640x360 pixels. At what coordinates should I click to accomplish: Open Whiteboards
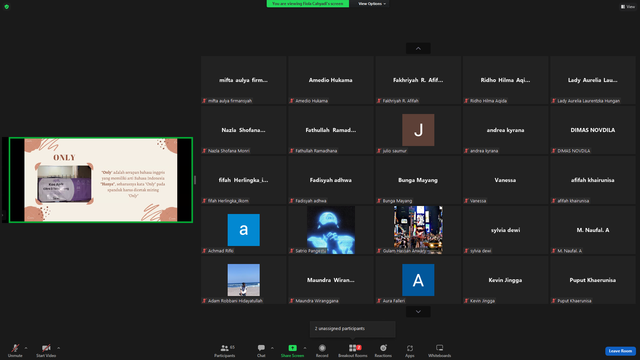point(440,351)
